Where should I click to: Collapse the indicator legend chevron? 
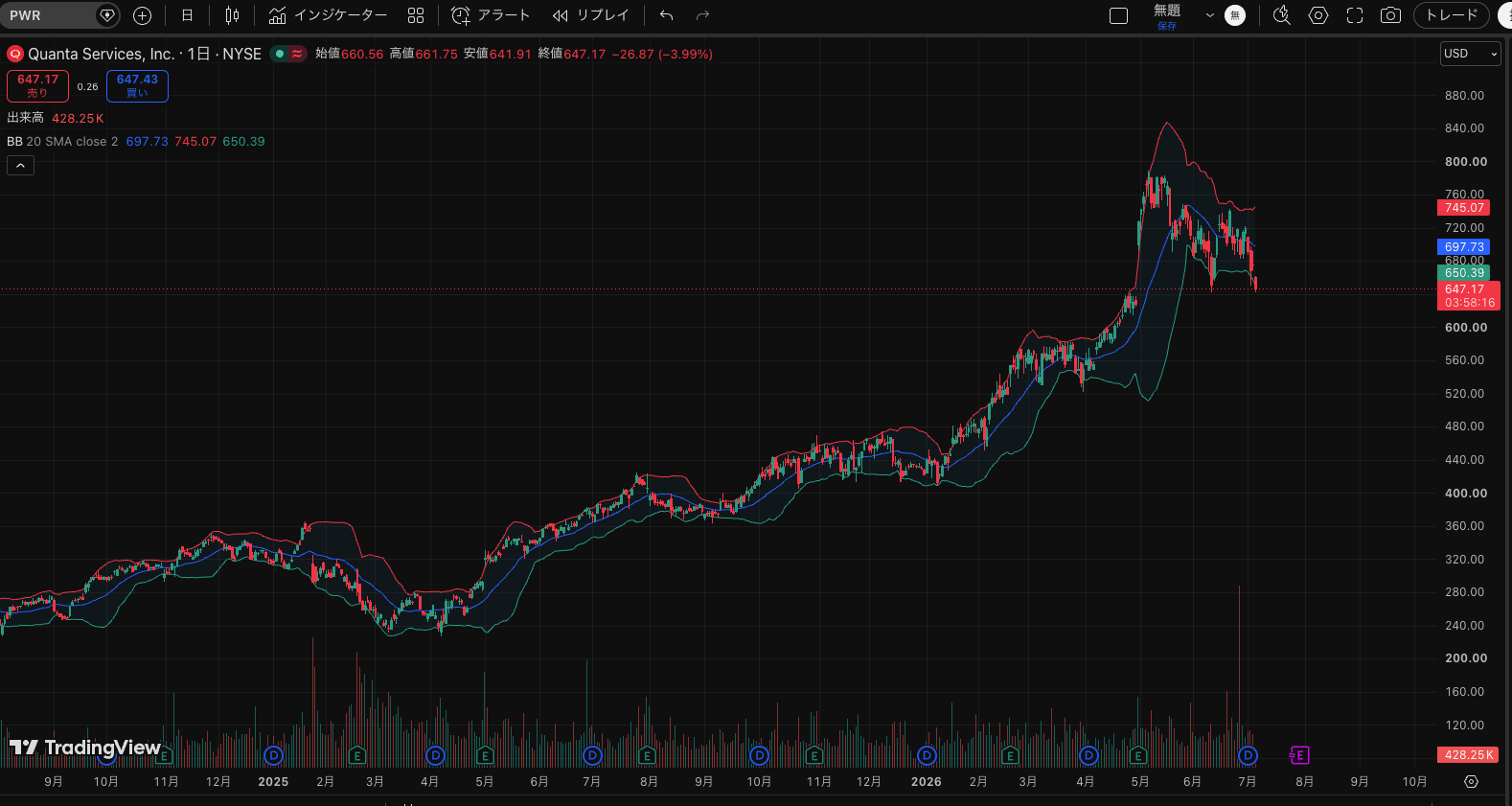click(x=20, y=166)
